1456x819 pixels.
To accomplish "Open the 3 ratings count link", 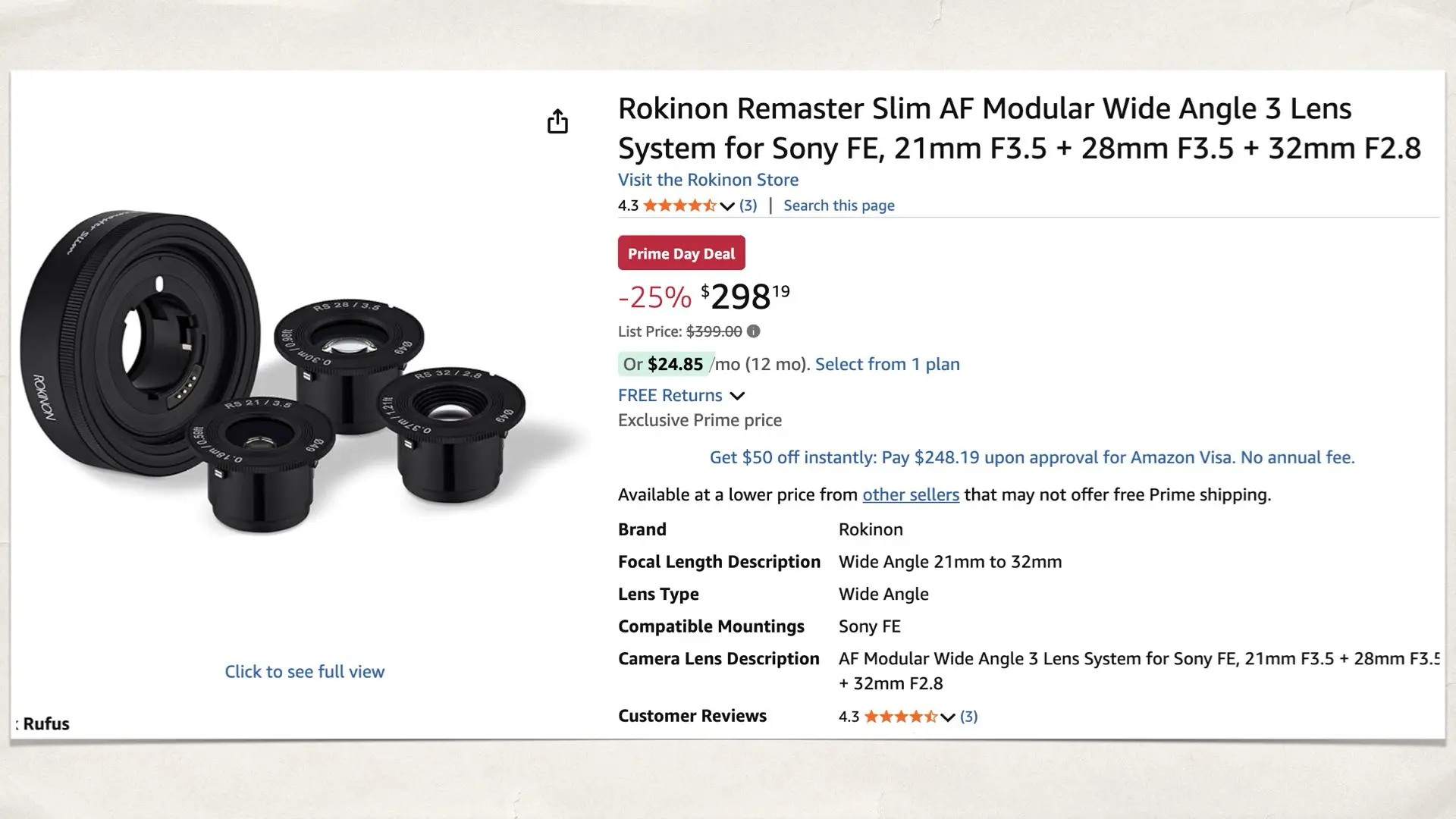I will tap(748, 205).
